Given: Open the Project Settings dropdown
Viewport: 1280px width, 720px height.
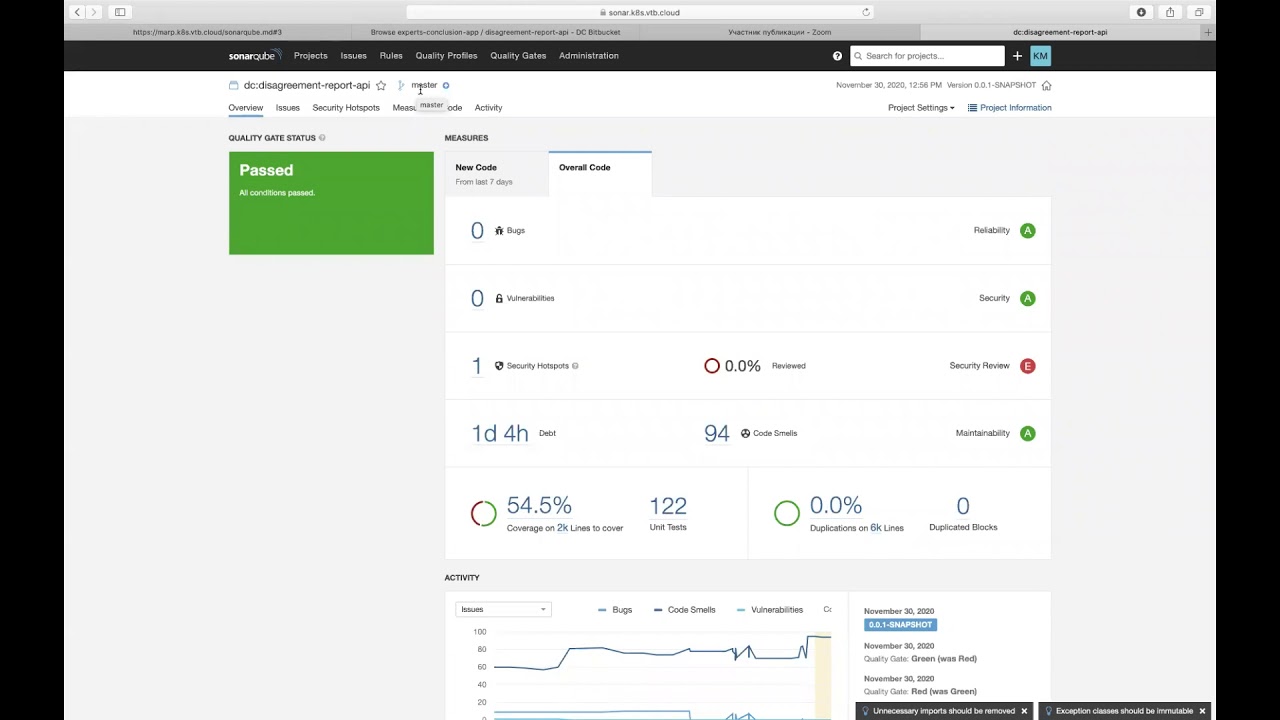Looking at the screenshot, I should [921, 108].
